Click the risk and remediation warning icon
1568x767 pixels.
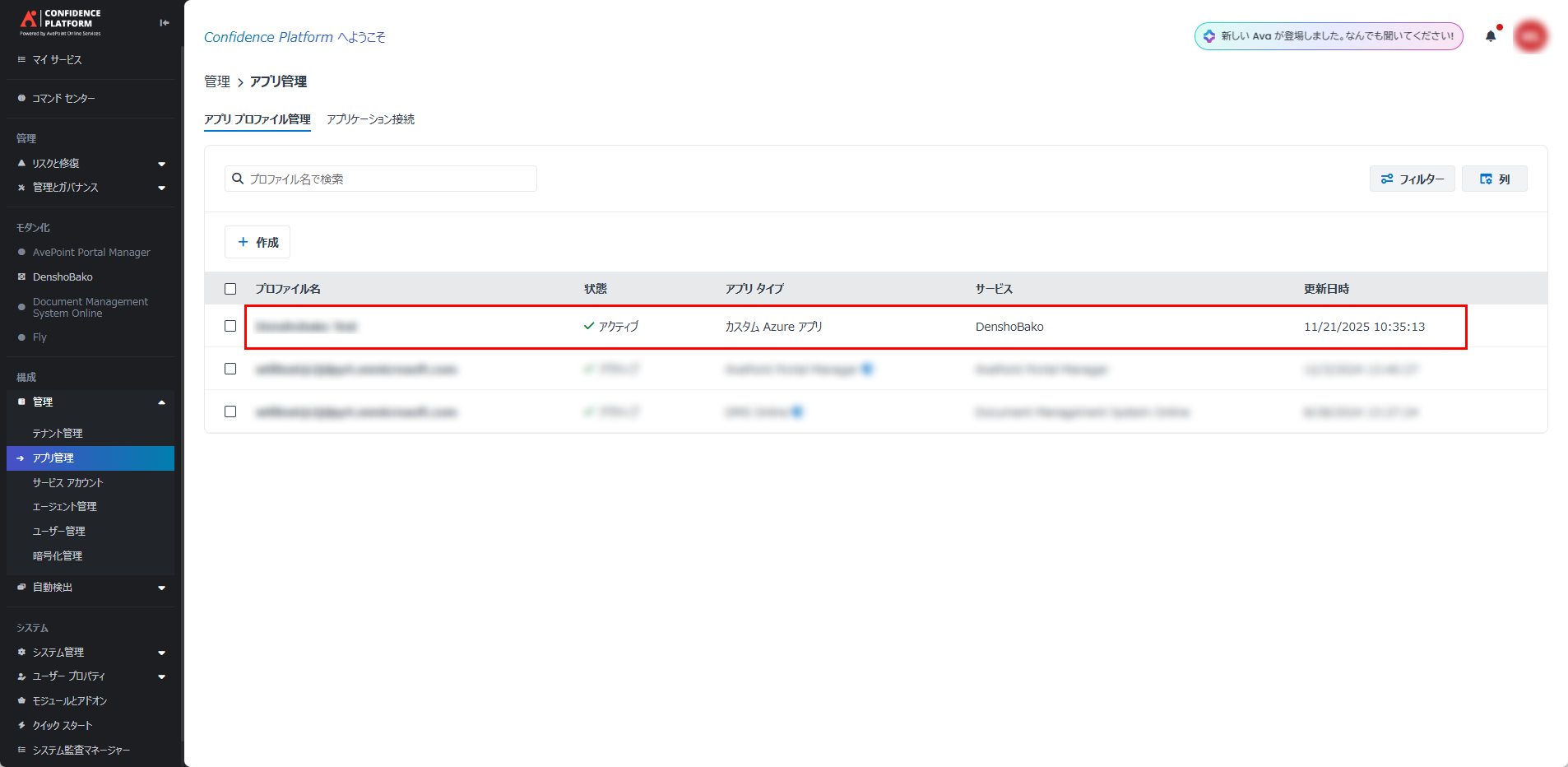point(21,163)
